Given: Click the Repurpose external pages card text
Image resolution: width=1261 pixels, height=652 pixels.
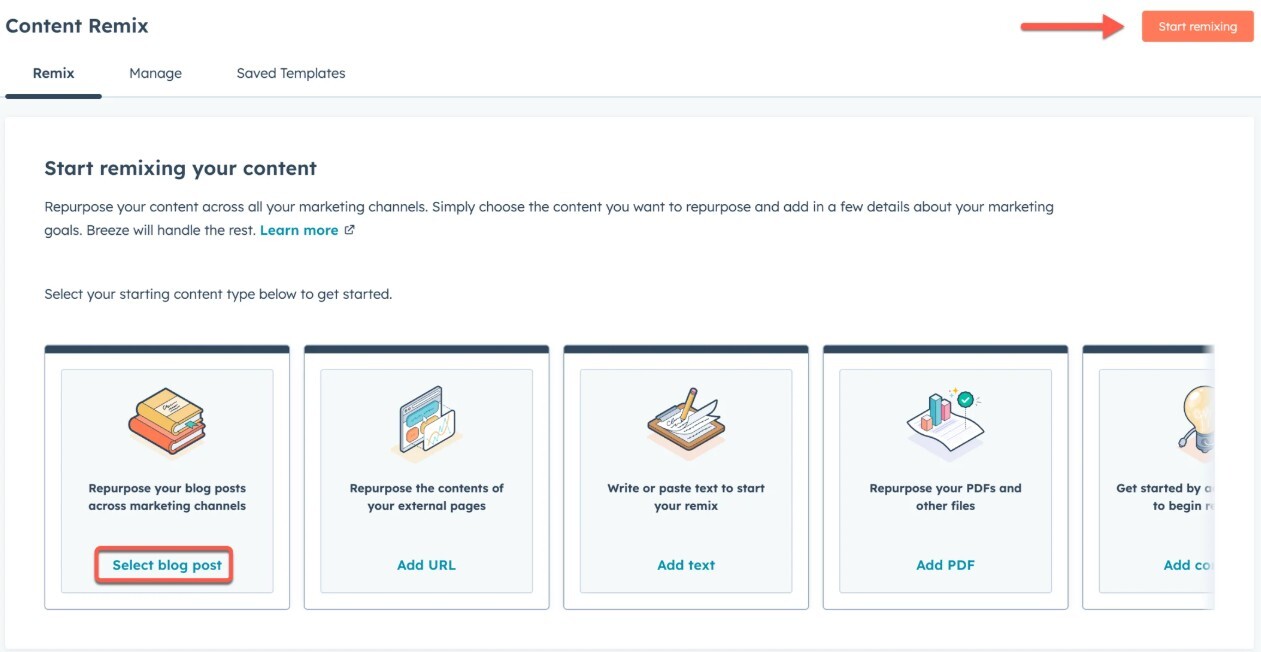Looking at the screenshot, I should (x=426, y=497).
